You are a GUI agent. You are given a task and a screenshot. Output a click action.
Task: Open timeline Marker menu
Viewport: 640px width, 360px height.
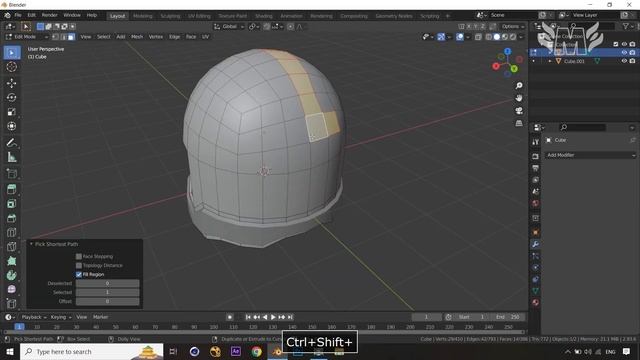(x=100, y=317)
